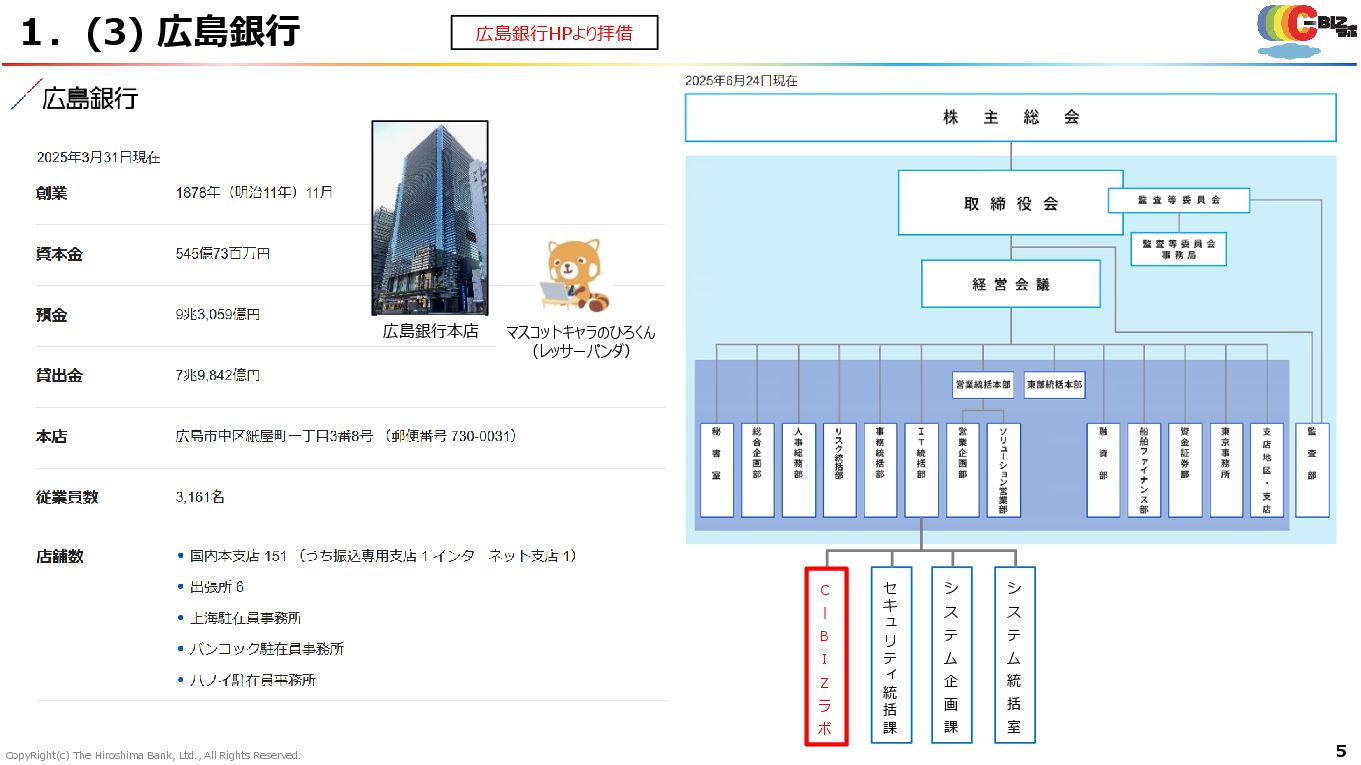Select the 人事総務部 department box
1361x765 pixels.
pos(798,470)
